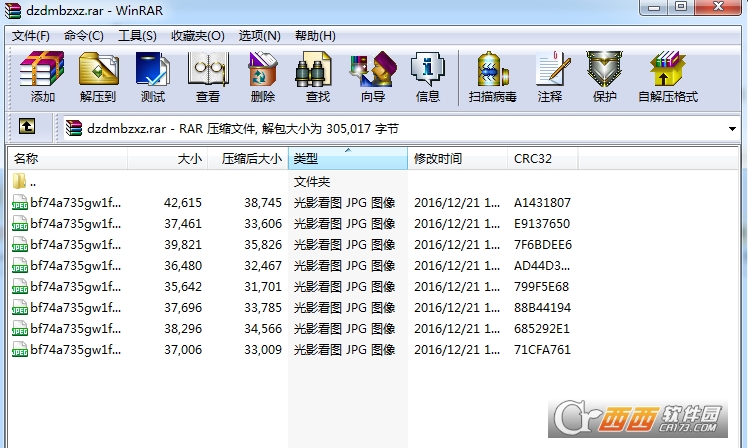
Task: Click CRC value 71CFA761
Action: point(542,350)
